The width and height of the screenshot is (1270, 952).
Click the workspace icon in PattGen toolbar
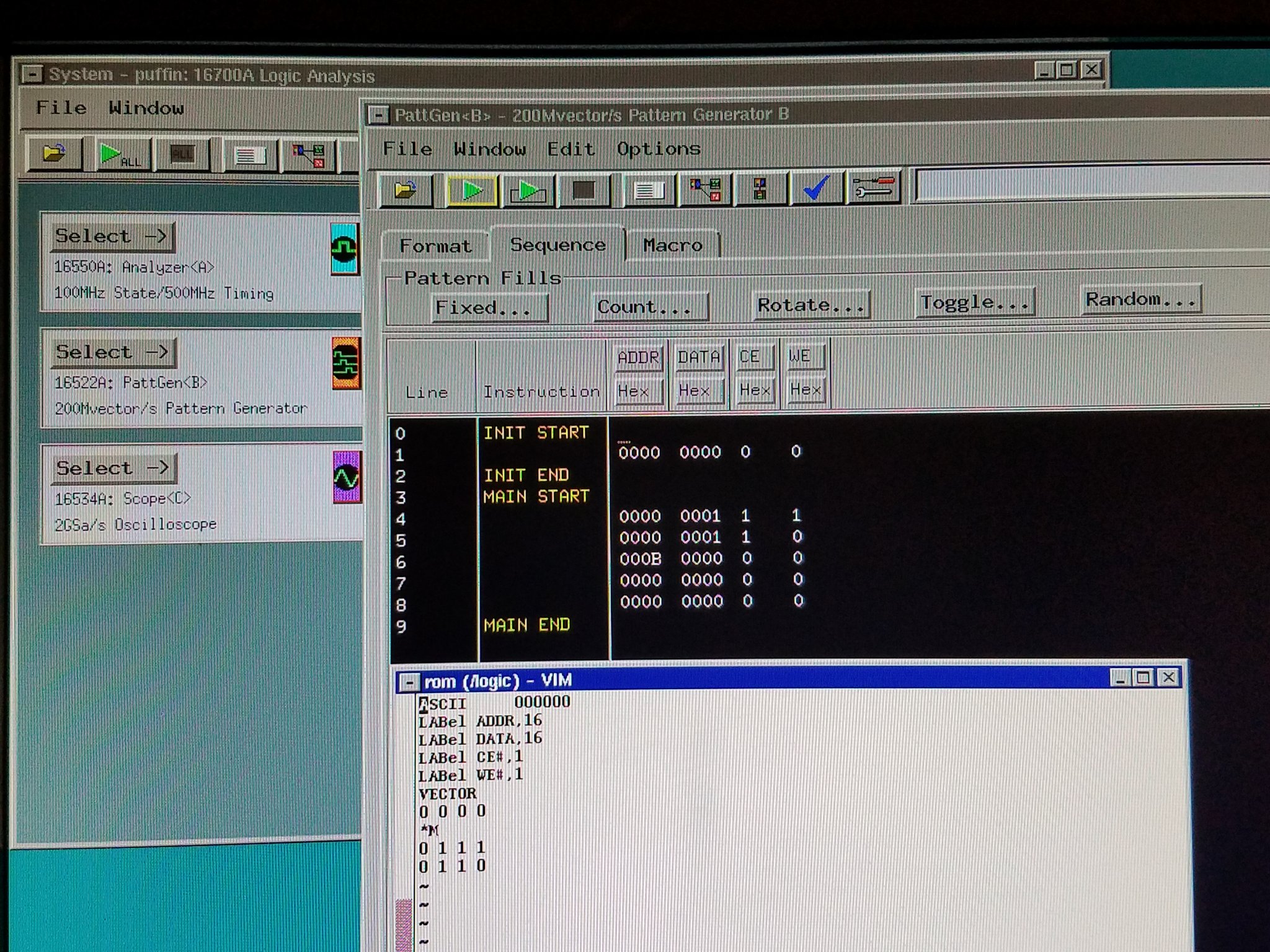pyautogui.click(x=705, y=189)
